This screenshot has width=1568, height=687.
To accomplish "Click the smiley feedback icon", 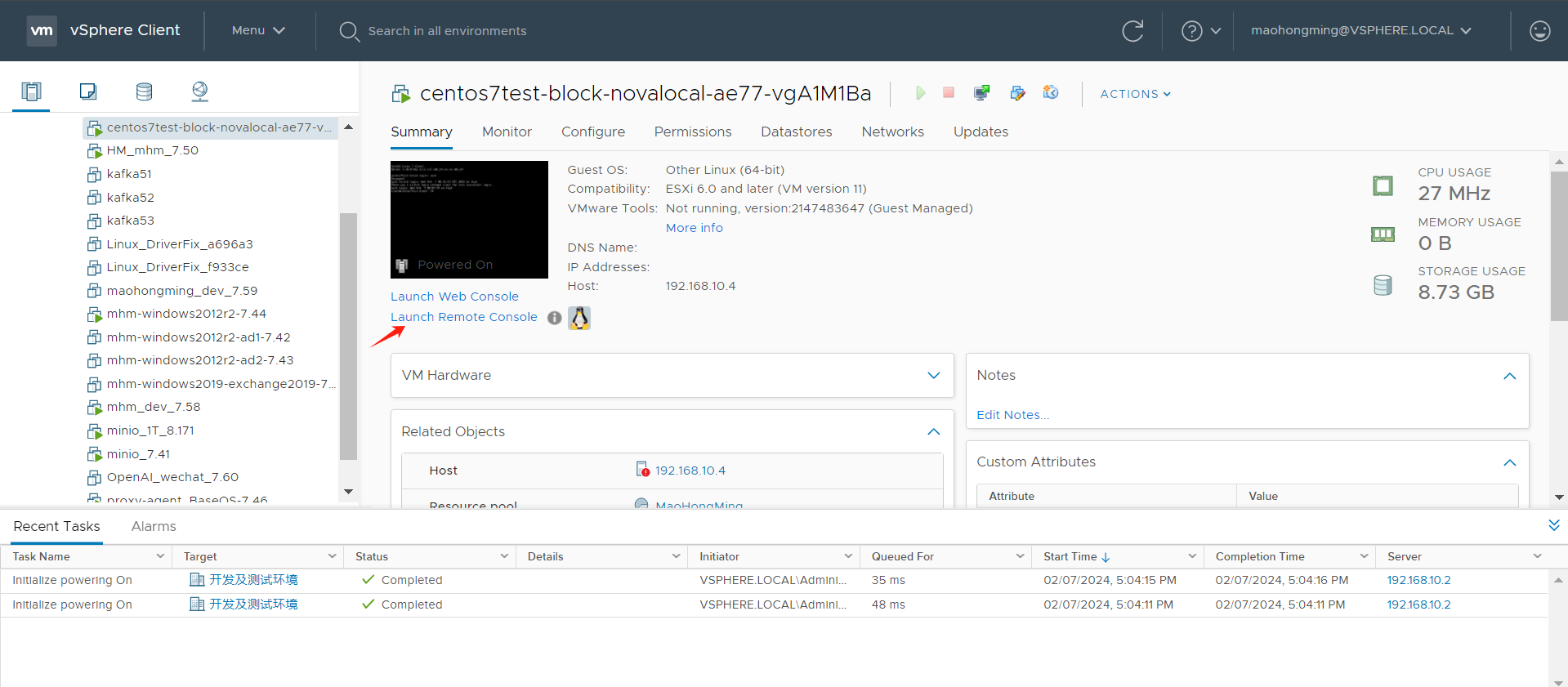I will pyautogui.click(x=1539, y=31).
